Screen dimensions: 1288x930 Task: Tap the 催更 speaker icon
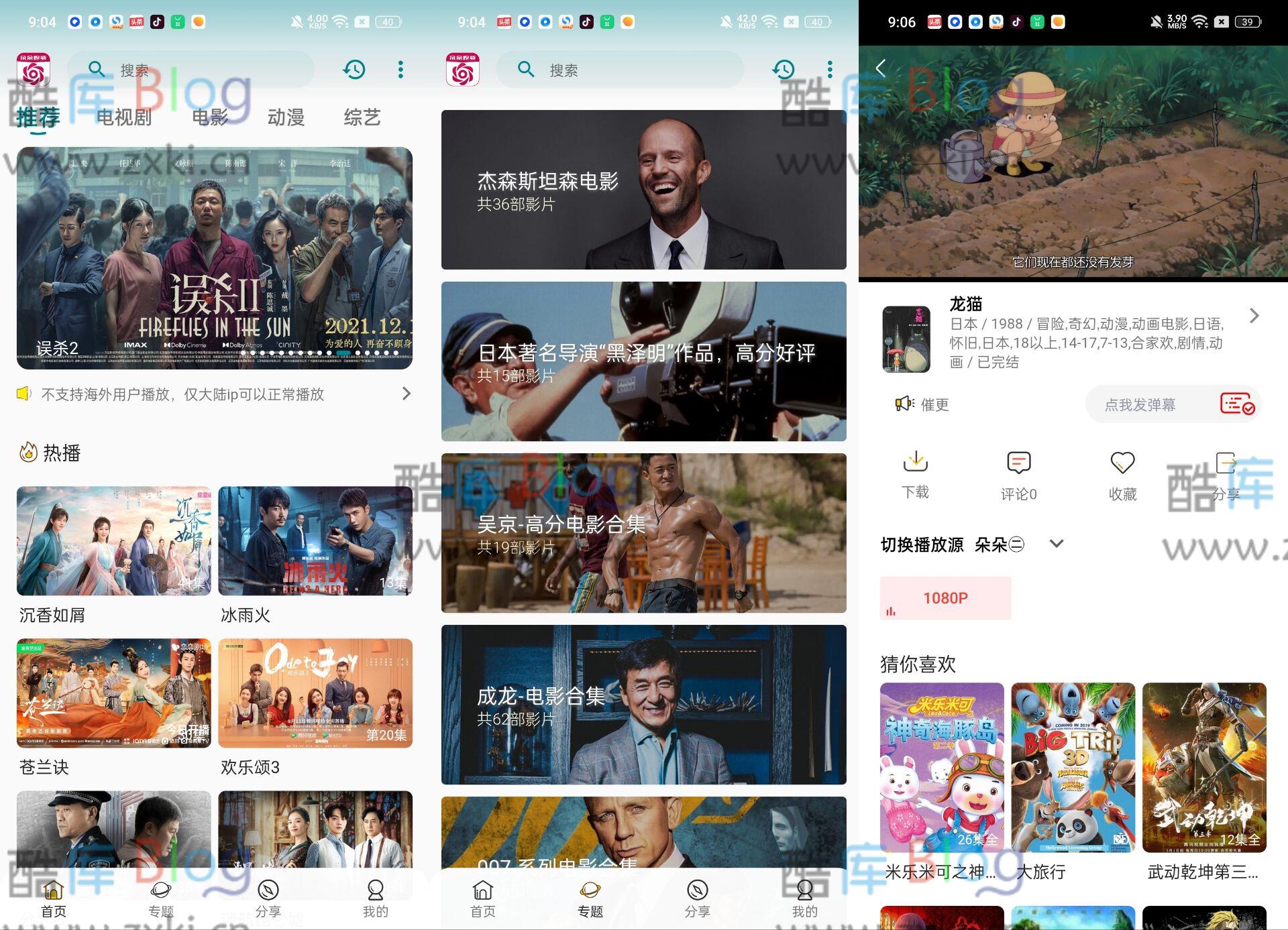[905, 404]
